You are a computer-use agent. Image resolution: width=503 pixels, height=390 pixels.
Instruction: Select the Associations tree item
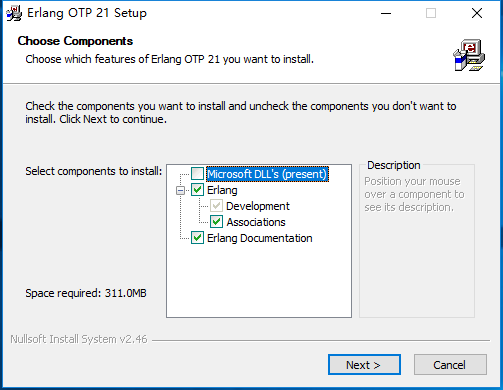point(256,222)
